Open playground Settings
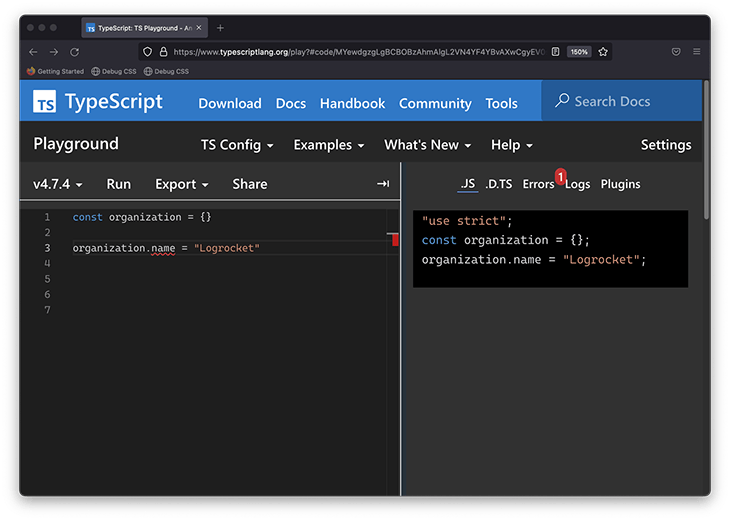730x520 pixels. point(666,145)
